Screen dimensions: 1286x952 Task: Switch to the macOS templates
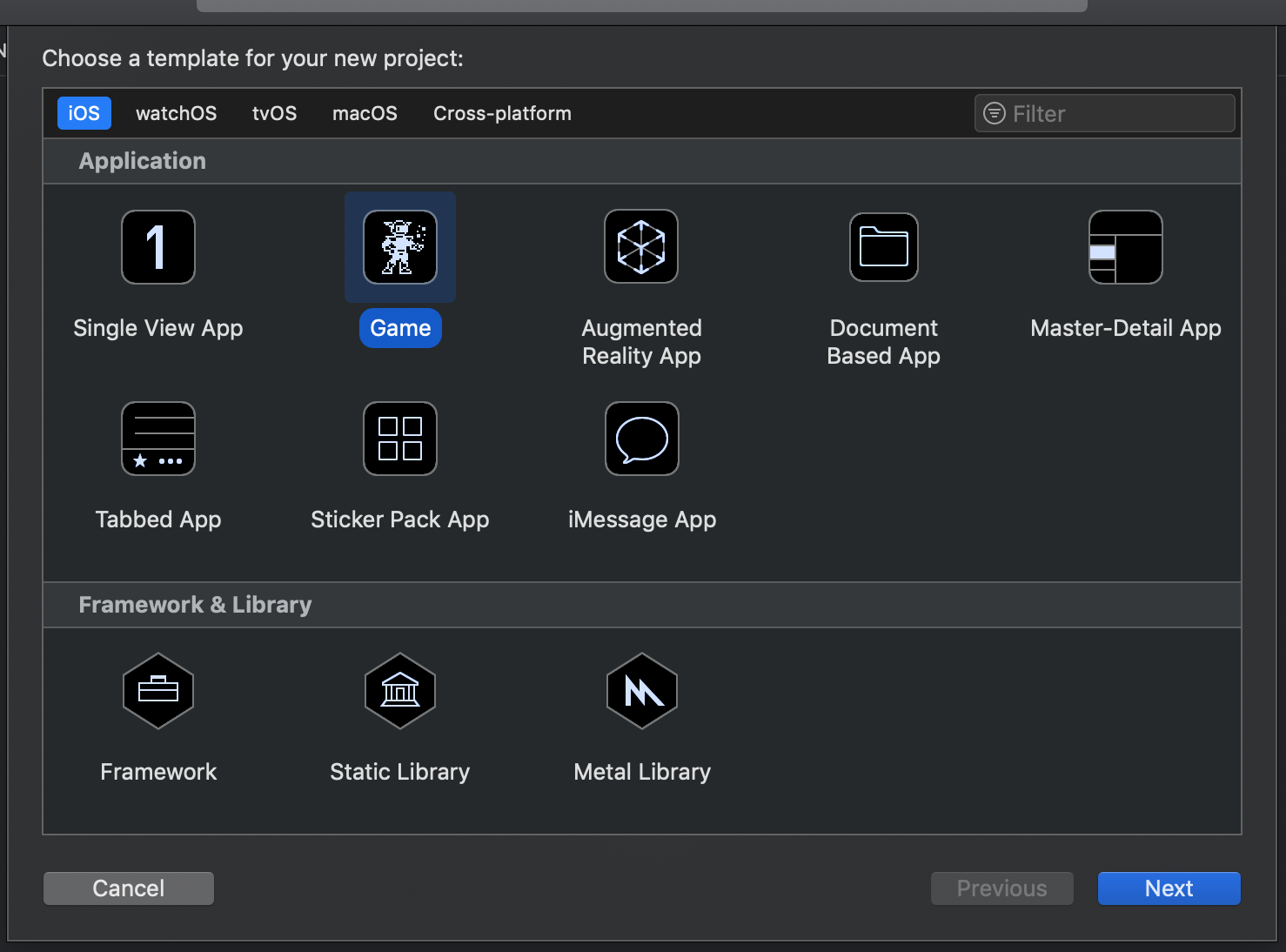tap(365, 113)
